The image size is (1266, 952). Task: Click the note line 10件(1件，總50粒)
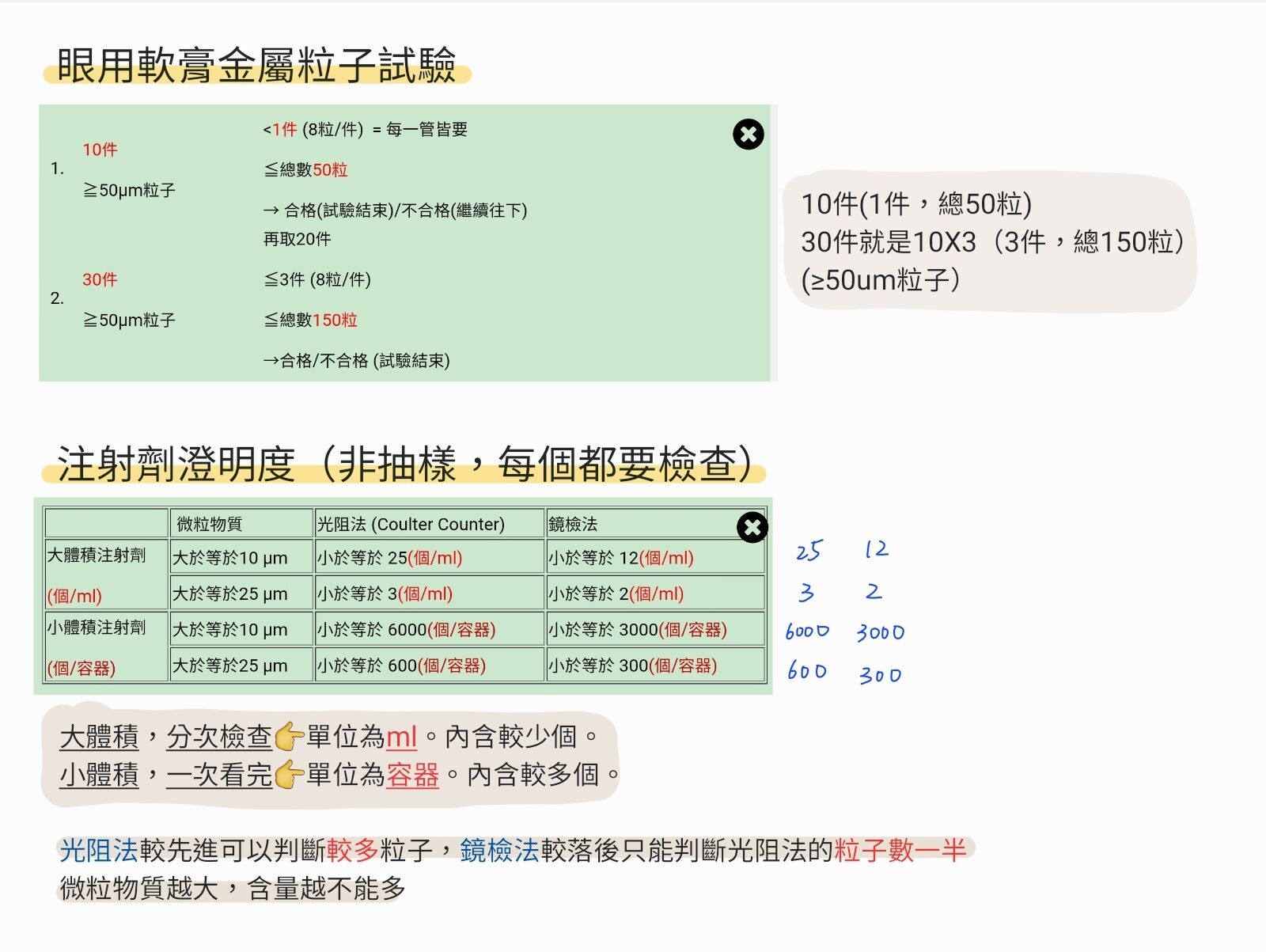point(916,204)
